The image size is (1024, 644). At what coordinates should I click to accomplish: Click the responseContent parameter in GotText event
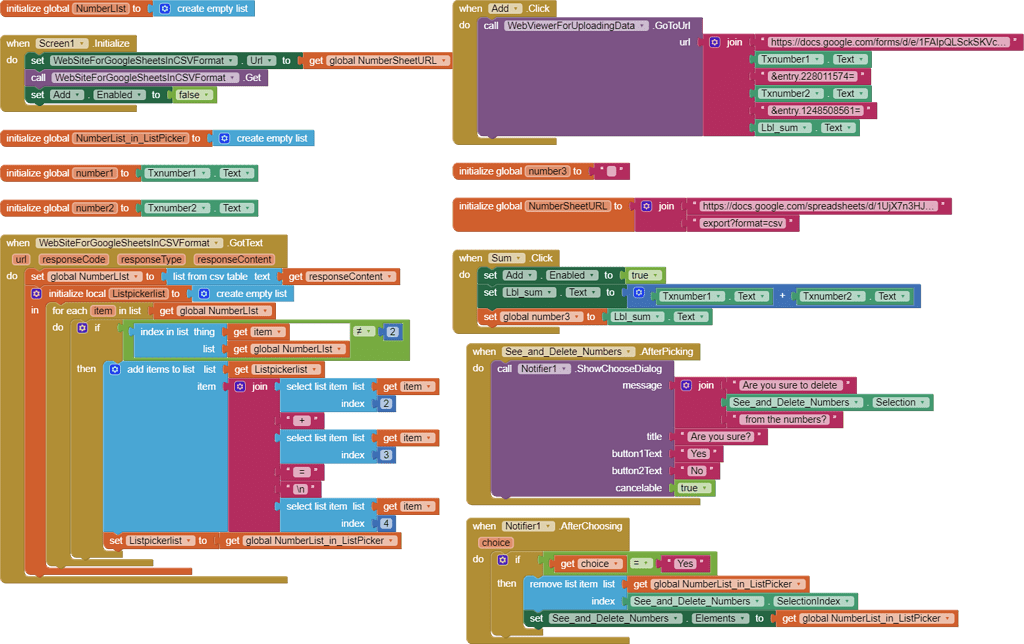234,259
